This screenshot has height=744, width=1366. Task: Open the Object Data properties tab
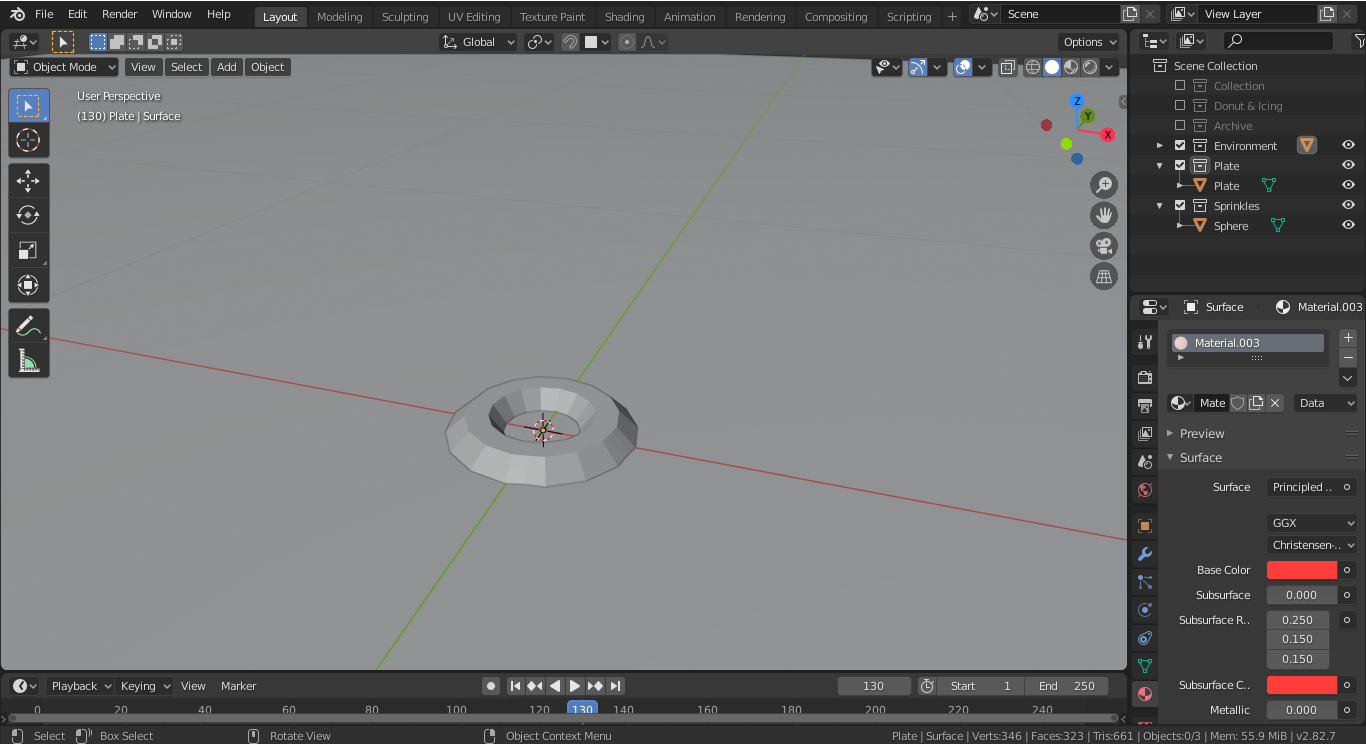1145,666
